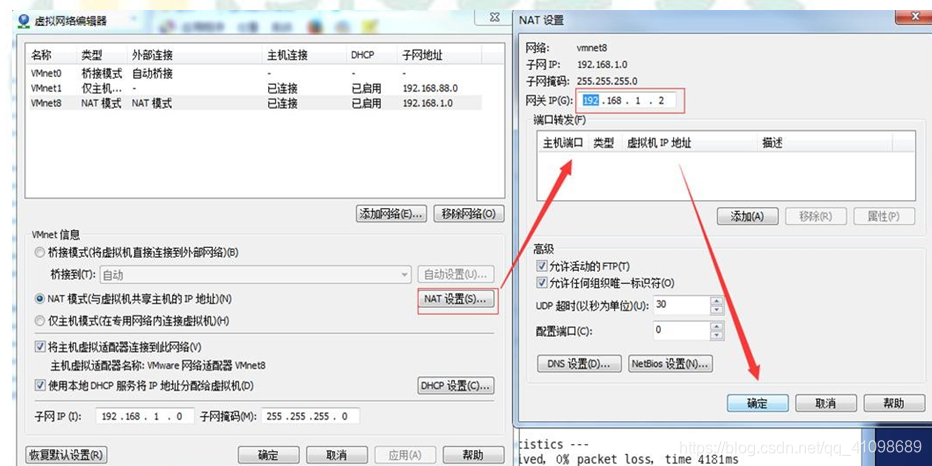Screen dimensions: 932x466
Task: Select bridged mode radio button (桥接模式)
Action: tap(40, 253)
